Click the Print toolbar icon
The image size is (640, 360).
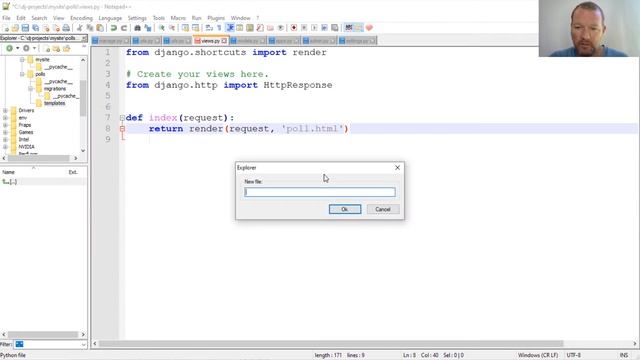tap(66, 28)
